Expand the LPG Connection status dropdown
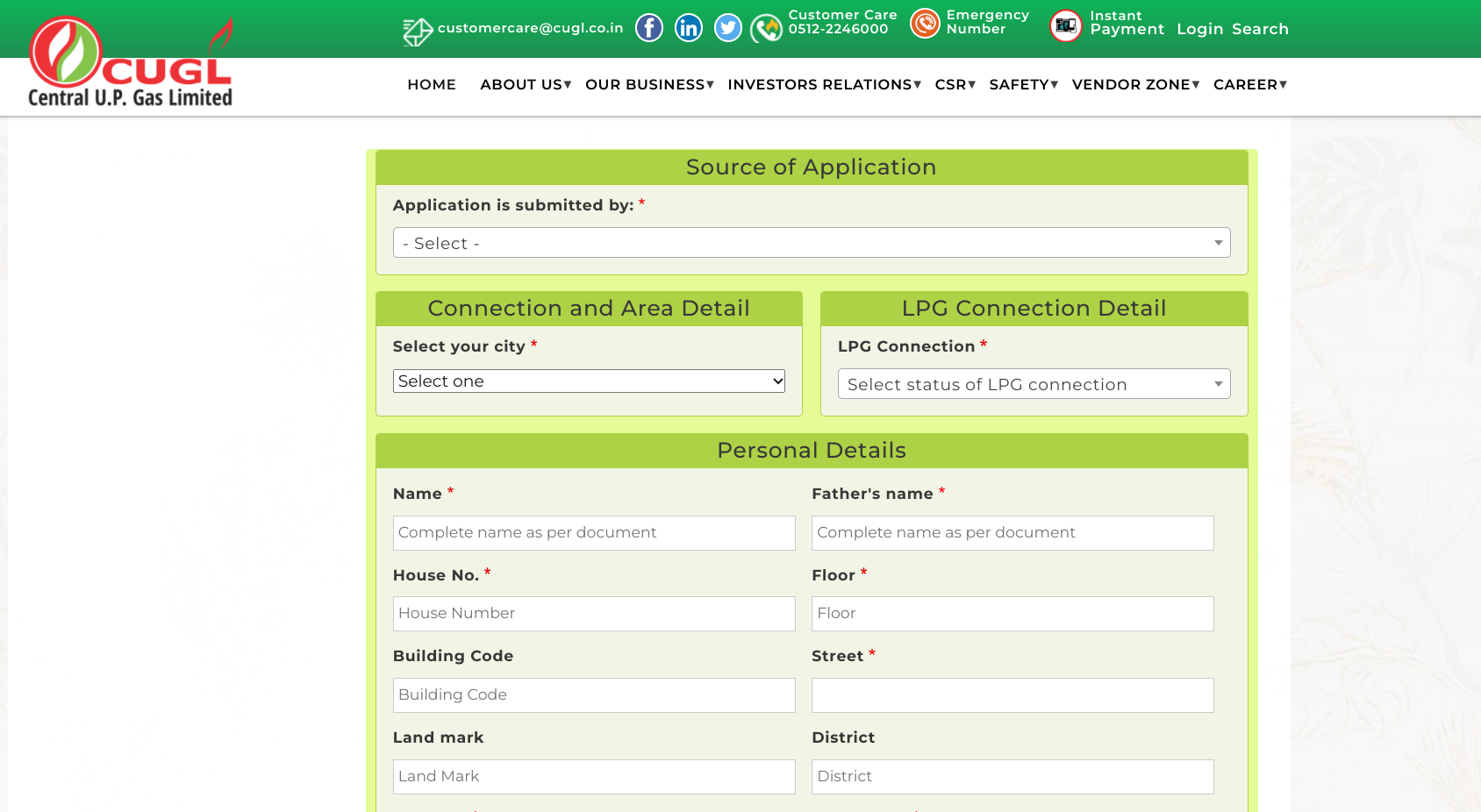The height and width of the screenshot is (812, 1481). pyautogui.click(x=1034, y=384)
